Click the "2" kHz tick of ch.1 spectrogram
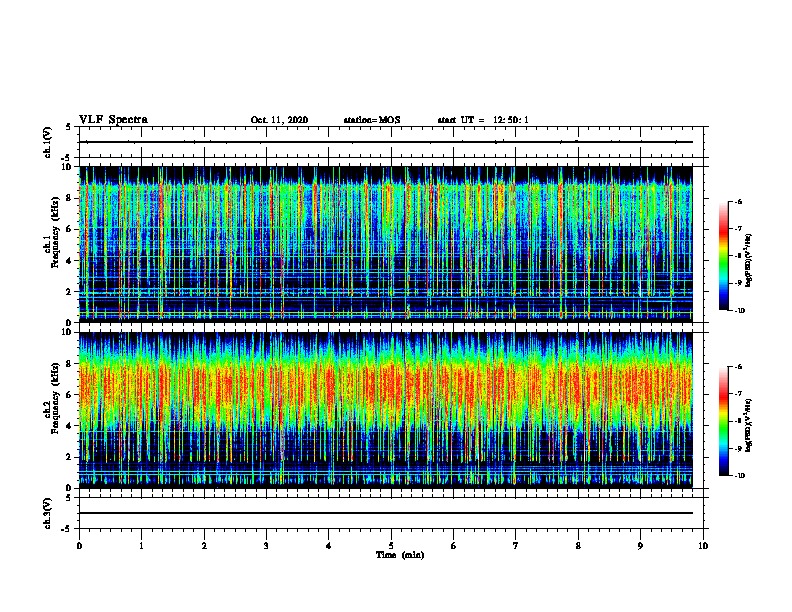Image resolution: width=792 pixels, height=612 pixels. tap(70, 292)
